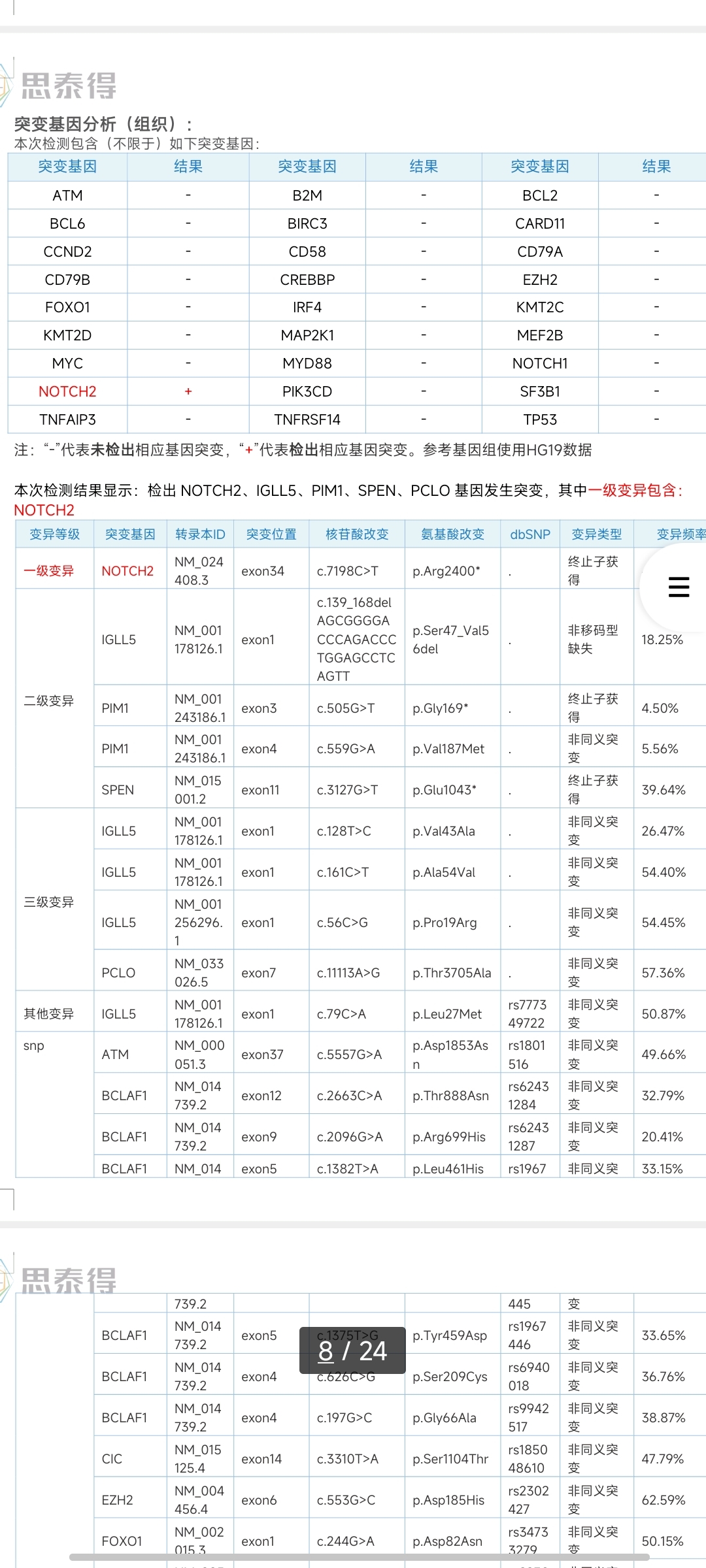Viewport: 706px width, 1568px height.
Task: Select amino acid change 'p.Pro19Arg'
Action: (x=445, y=923)
